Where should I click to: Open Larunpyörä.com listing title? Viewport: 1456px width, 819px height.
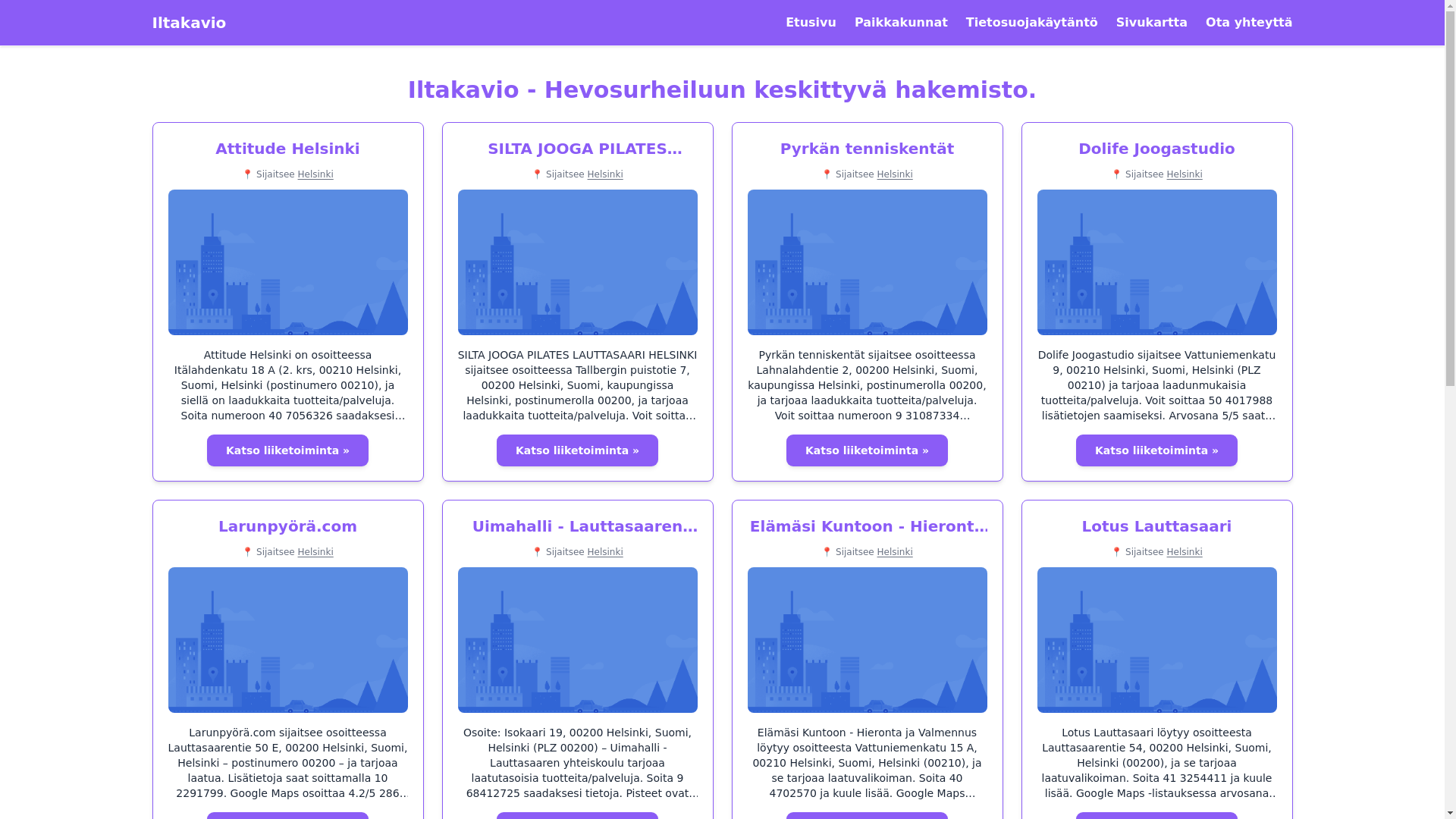(x=287, y=526)
